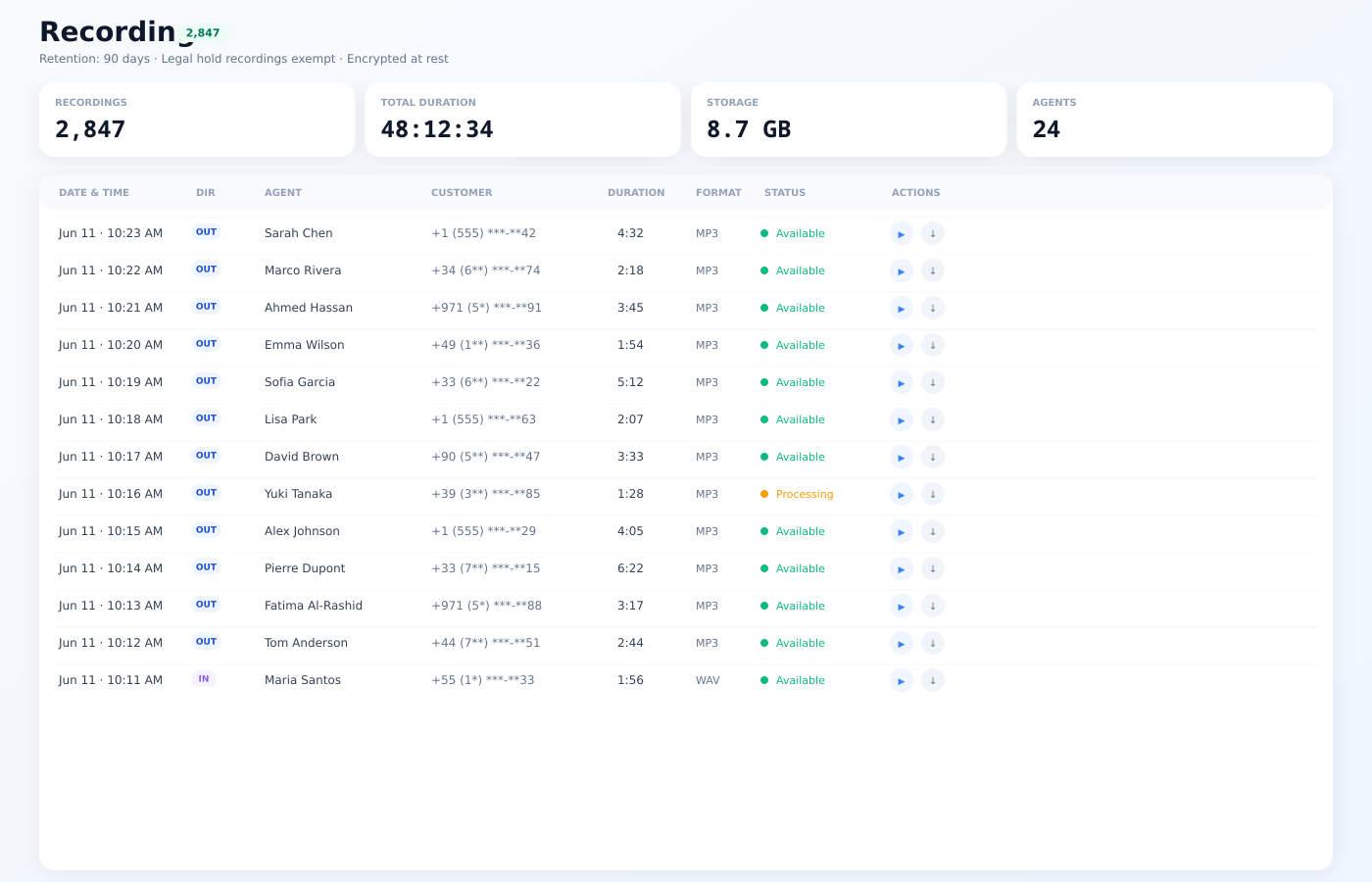Sort by the Date & Time column header

click(x=94, y=193)
